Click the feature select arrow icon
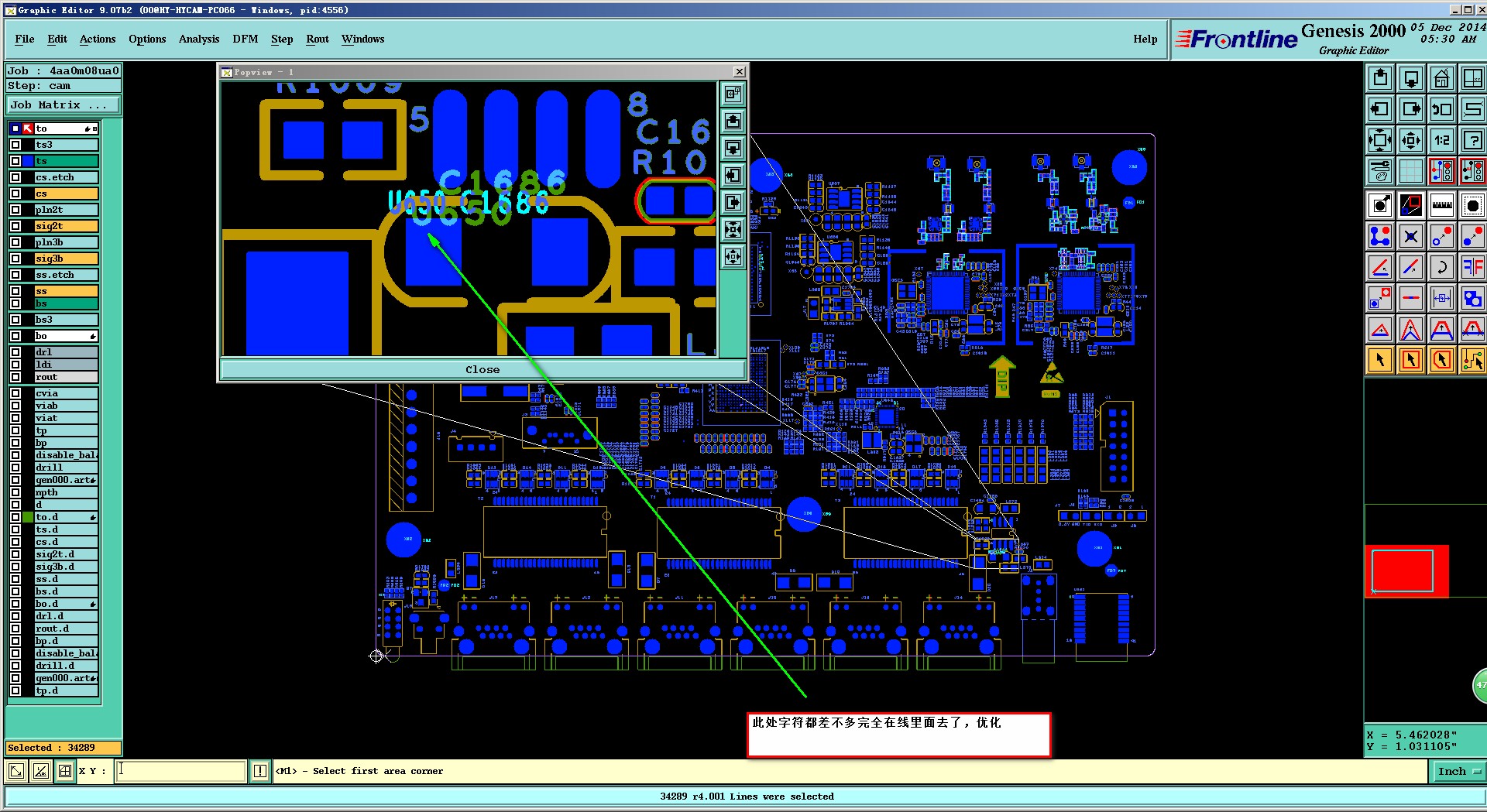Image resolution: width=1487 pixels, height=812 pixels. [x=1380, y=205]
